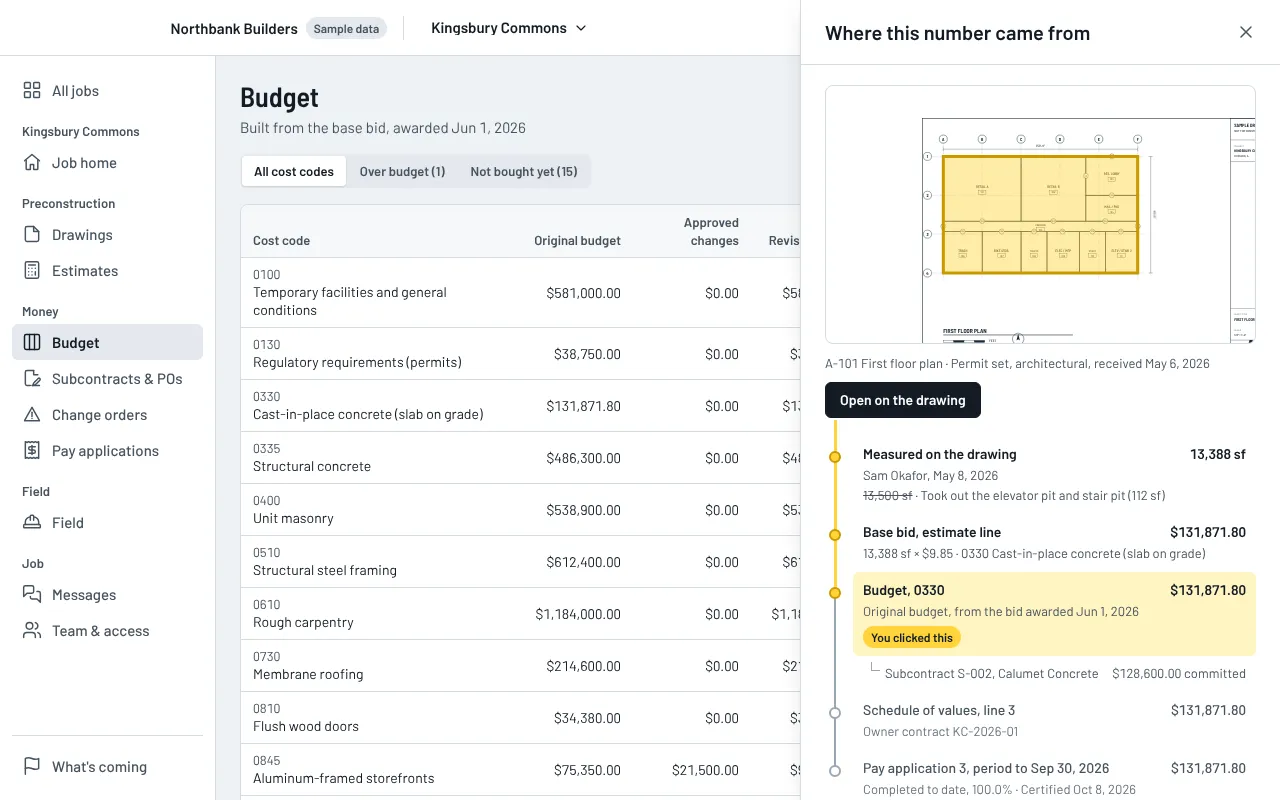Click the 'You clicked this' badge
Viewport: 1280px width, 800px height.
click(x=912, y=638)
